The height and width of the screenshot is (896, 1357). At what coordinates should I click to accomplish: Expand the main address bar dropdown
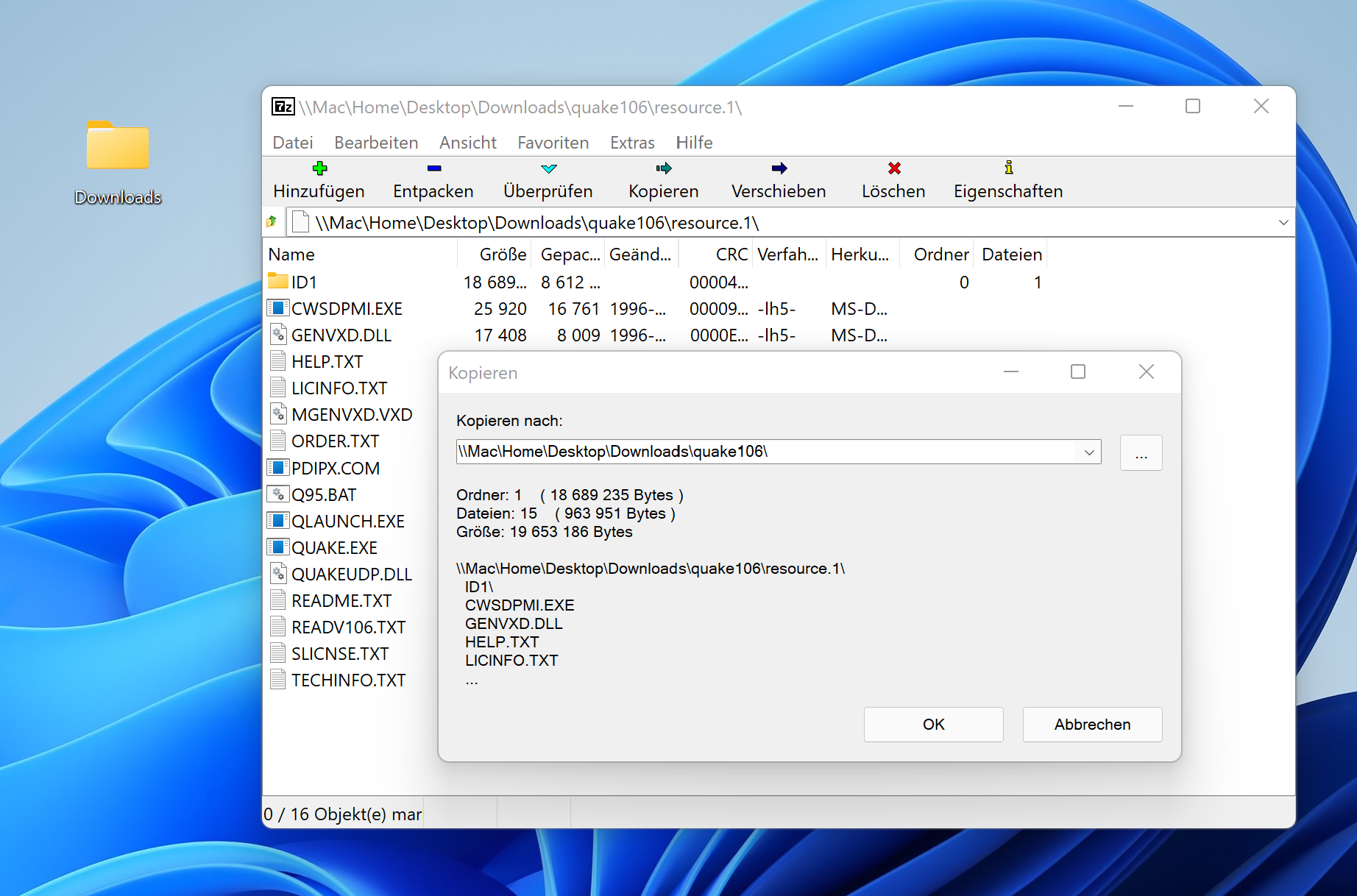[1283, 222]
